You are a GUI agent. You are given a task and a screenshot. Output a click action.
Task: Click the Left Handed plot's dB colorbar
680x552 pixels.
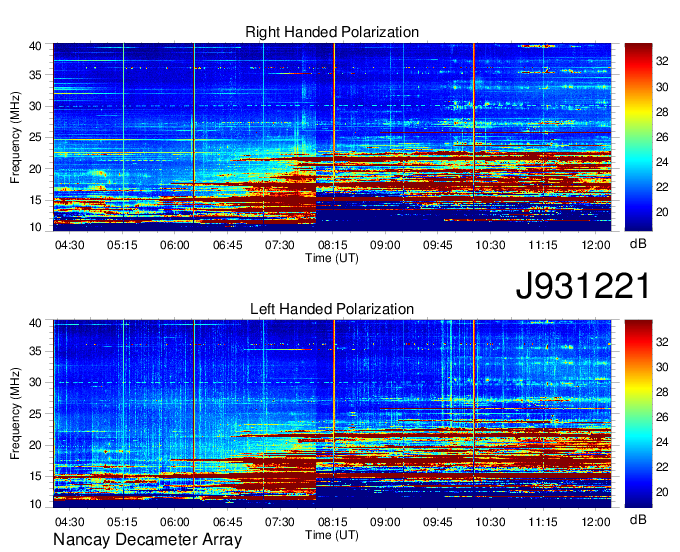point(638,414)
